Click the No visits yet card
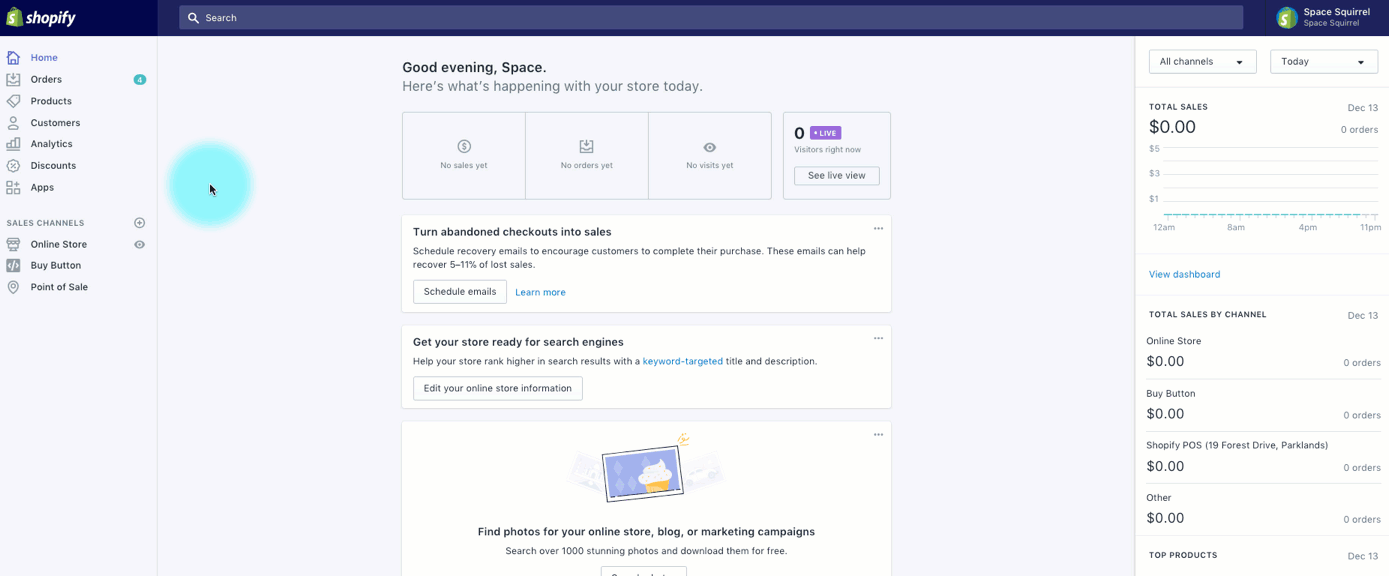The width and height of the screenshot is (1389, 576). point(710,156)
